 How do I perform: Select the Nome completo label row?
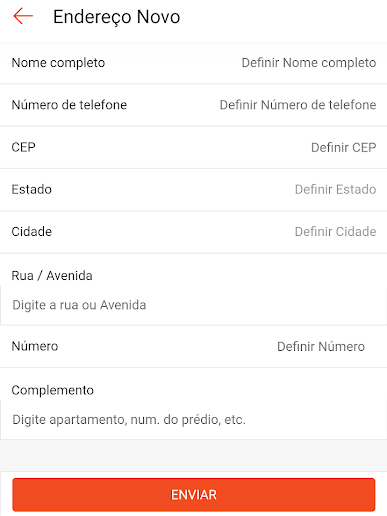(193, 63)
